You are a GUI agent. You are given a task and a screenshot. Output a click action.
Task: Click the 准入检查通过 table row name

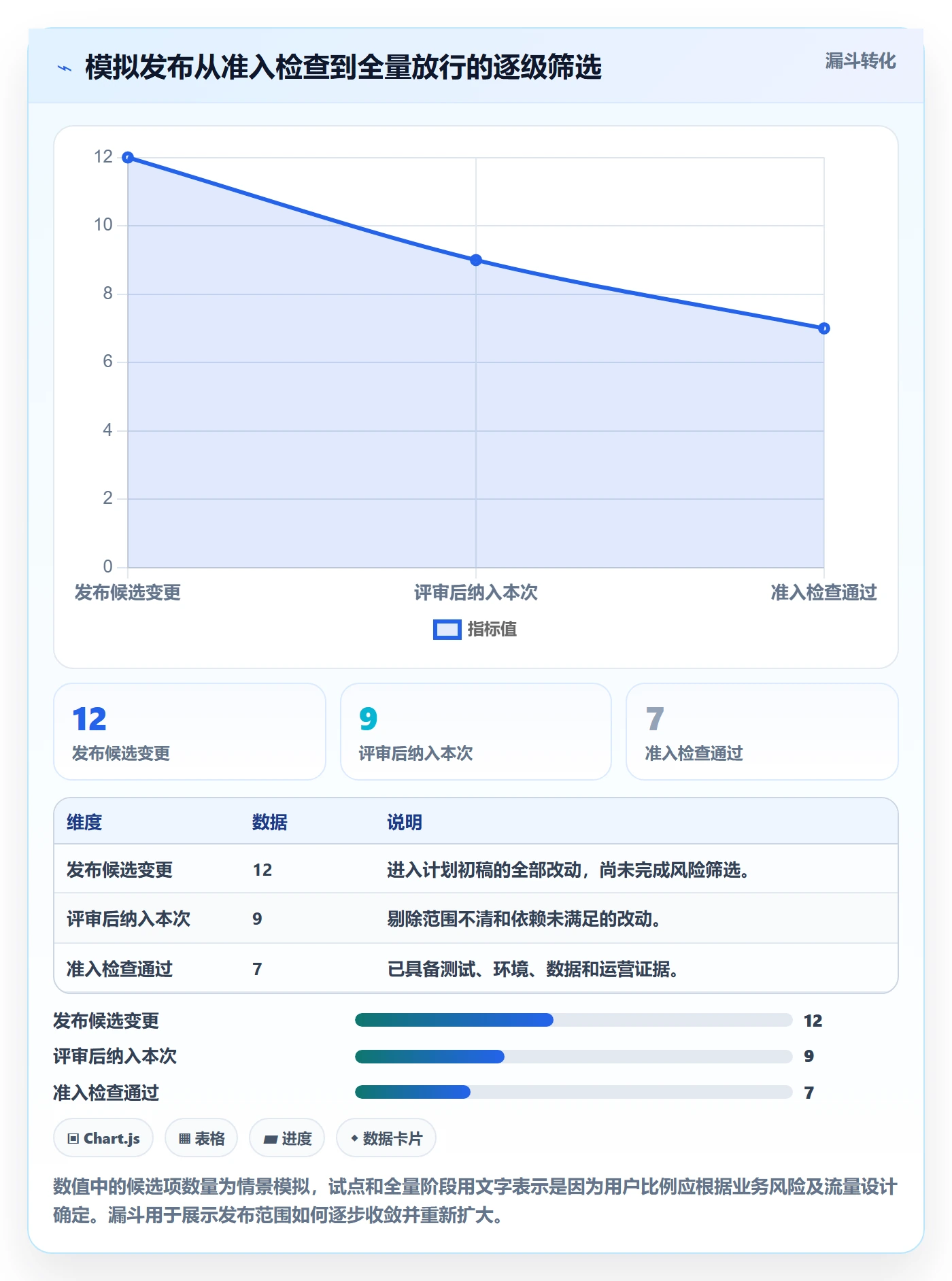click(120, 969)
